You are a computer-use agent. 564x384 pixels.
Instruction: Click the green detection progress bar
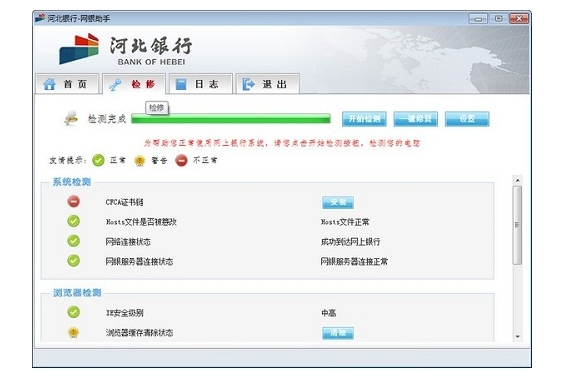(231, 119)
